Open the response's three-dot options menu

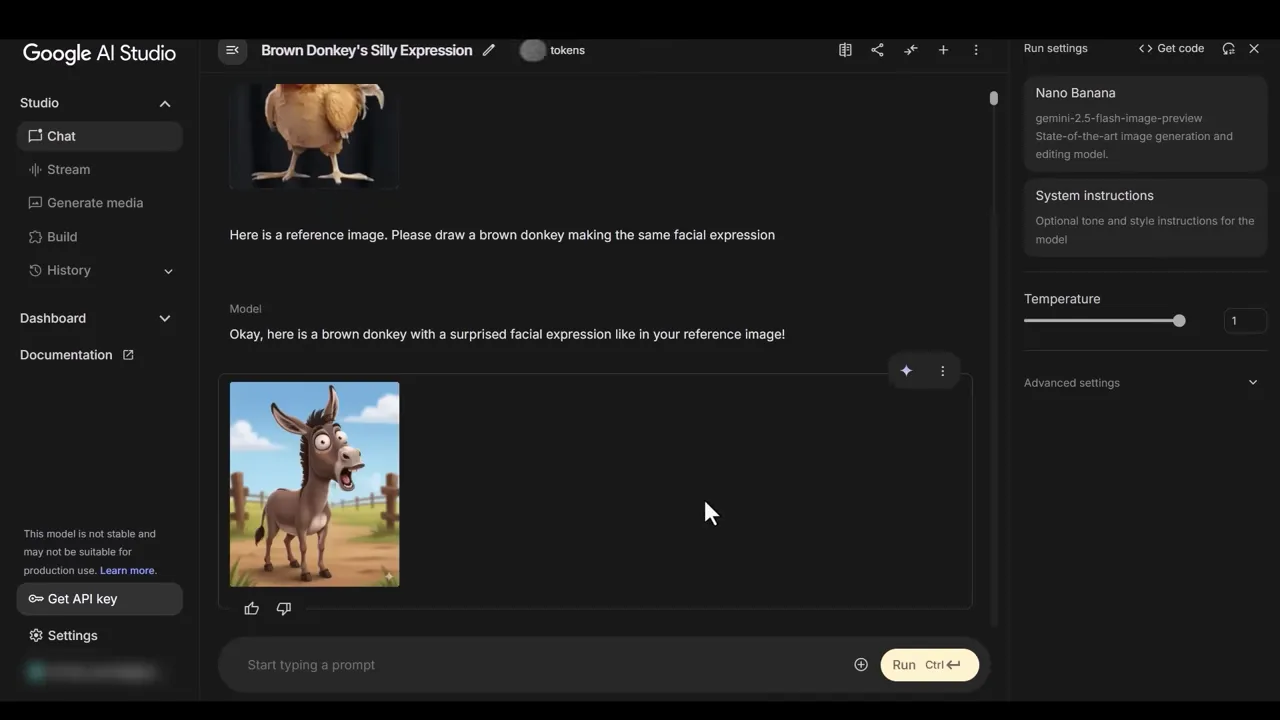point(942,371)
